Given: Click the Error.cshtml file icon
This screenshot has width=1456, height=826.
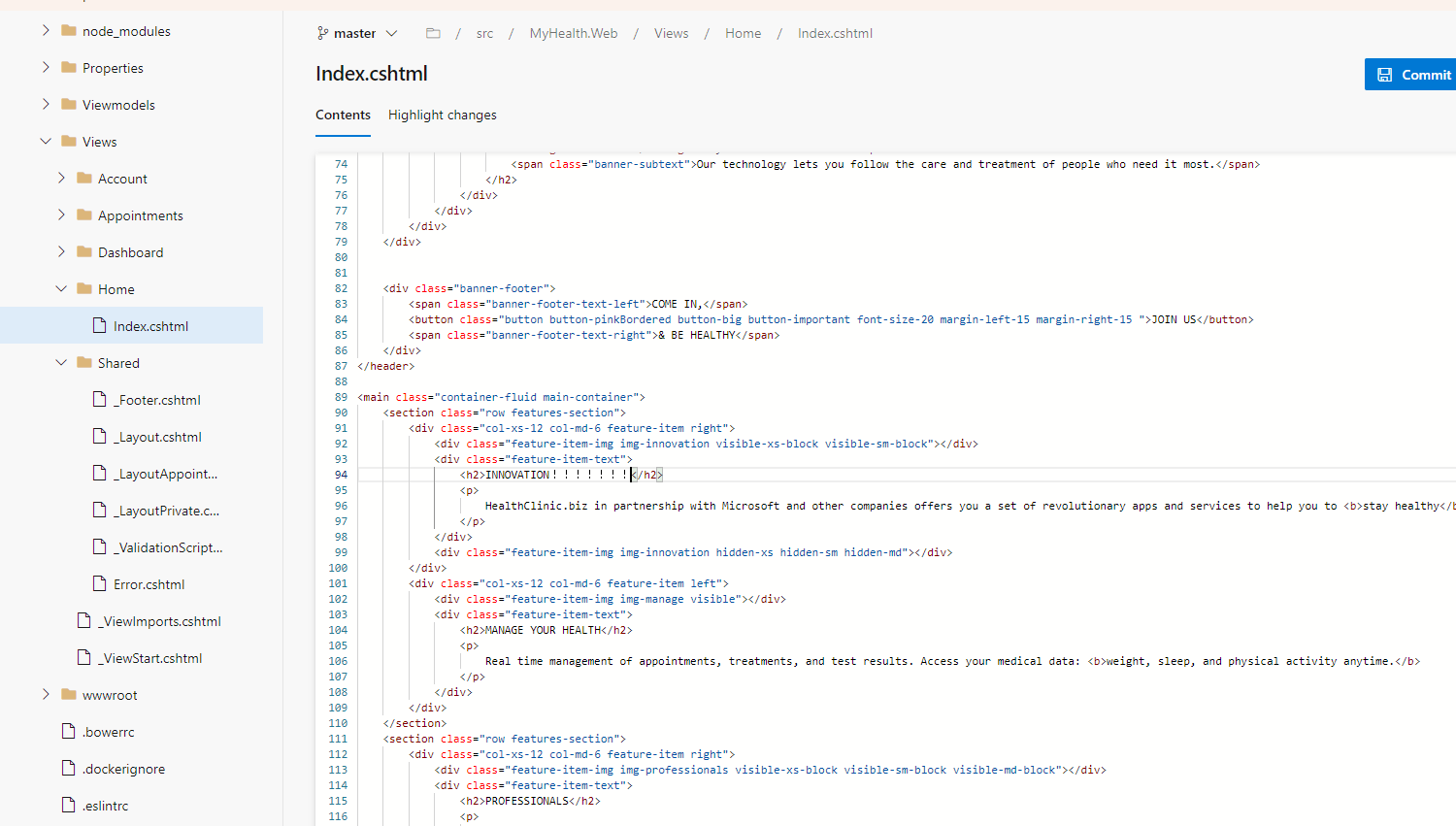Looking at the screenshot, I should pos(99,583).
